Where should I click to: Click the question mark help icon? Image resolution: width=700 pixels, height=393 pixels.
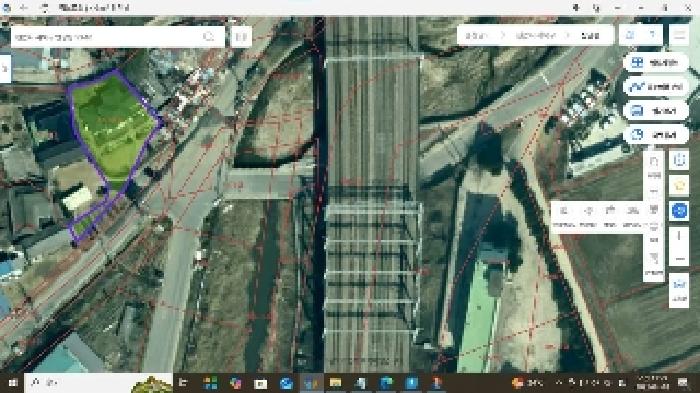click(652, 35)
